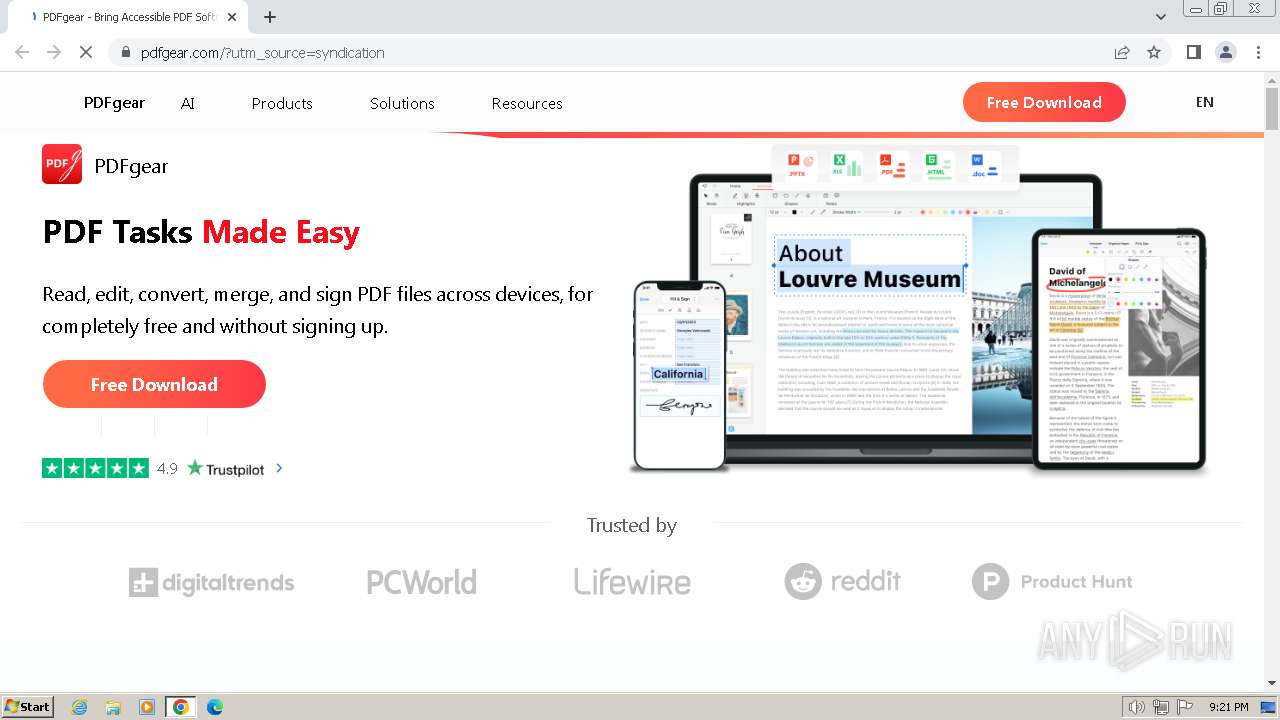
Task: Click the tablet David of Michelangelo image
Action: point(1119,350)
